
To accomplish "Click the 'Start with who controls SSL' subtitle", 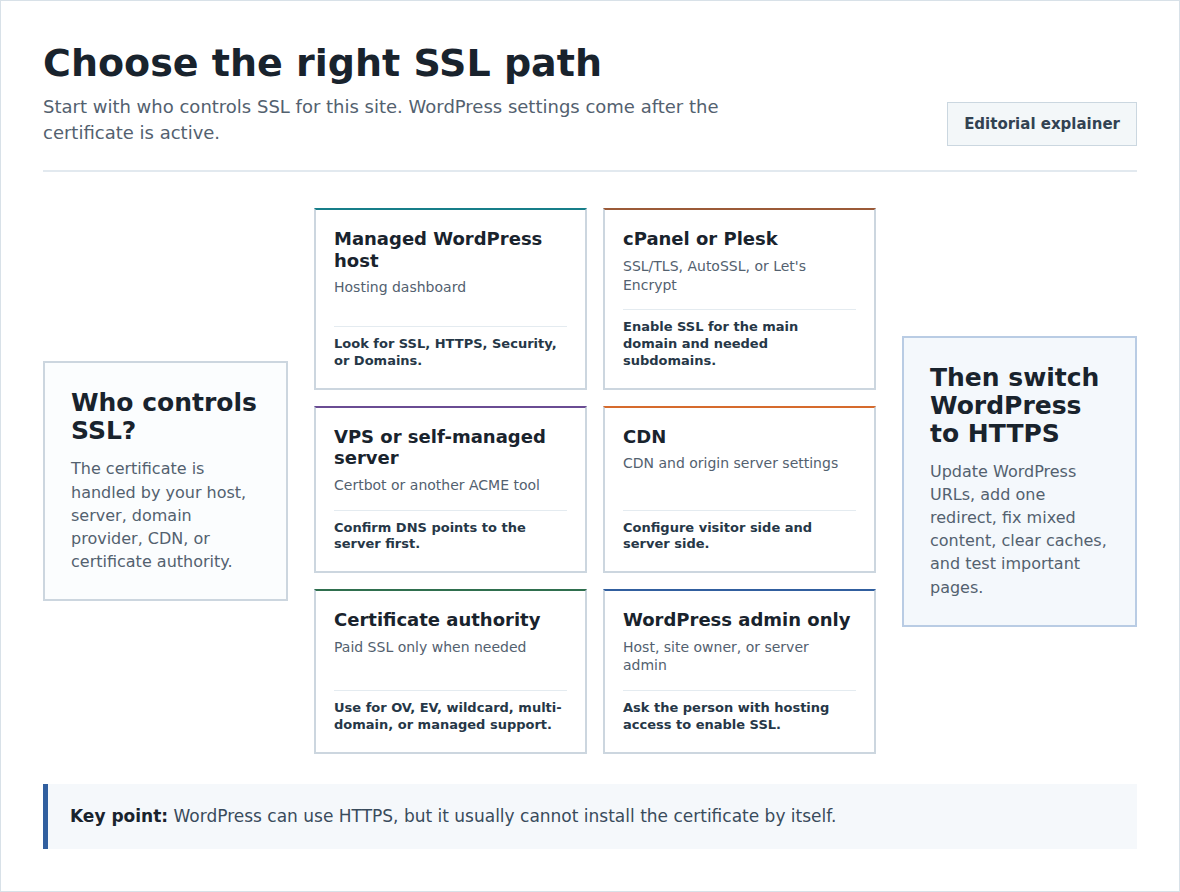I will click(x=381, y=120).
